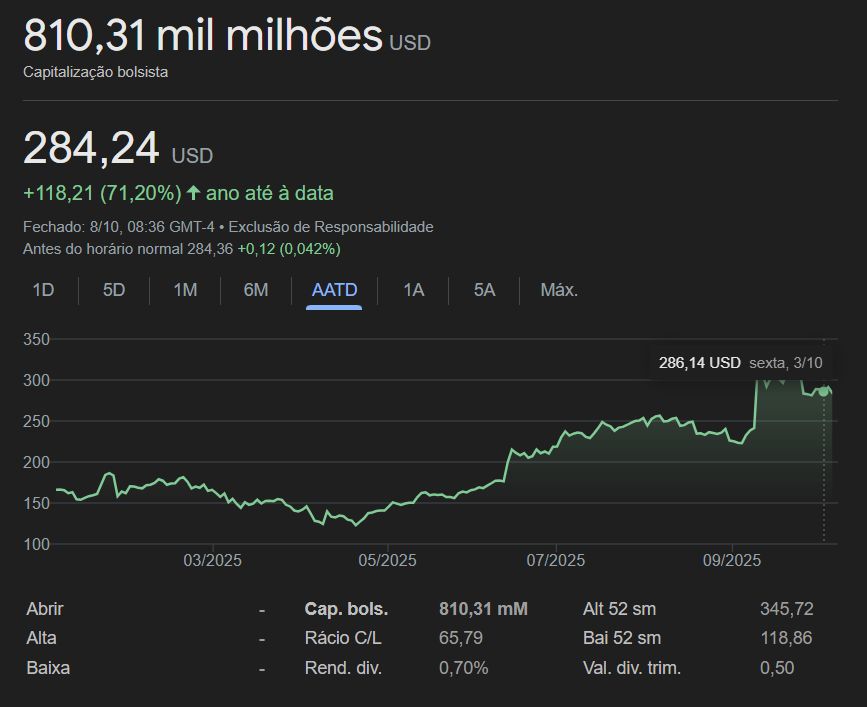
Task: Click the Cap. bols. statistic label
Action: point(346,608)
